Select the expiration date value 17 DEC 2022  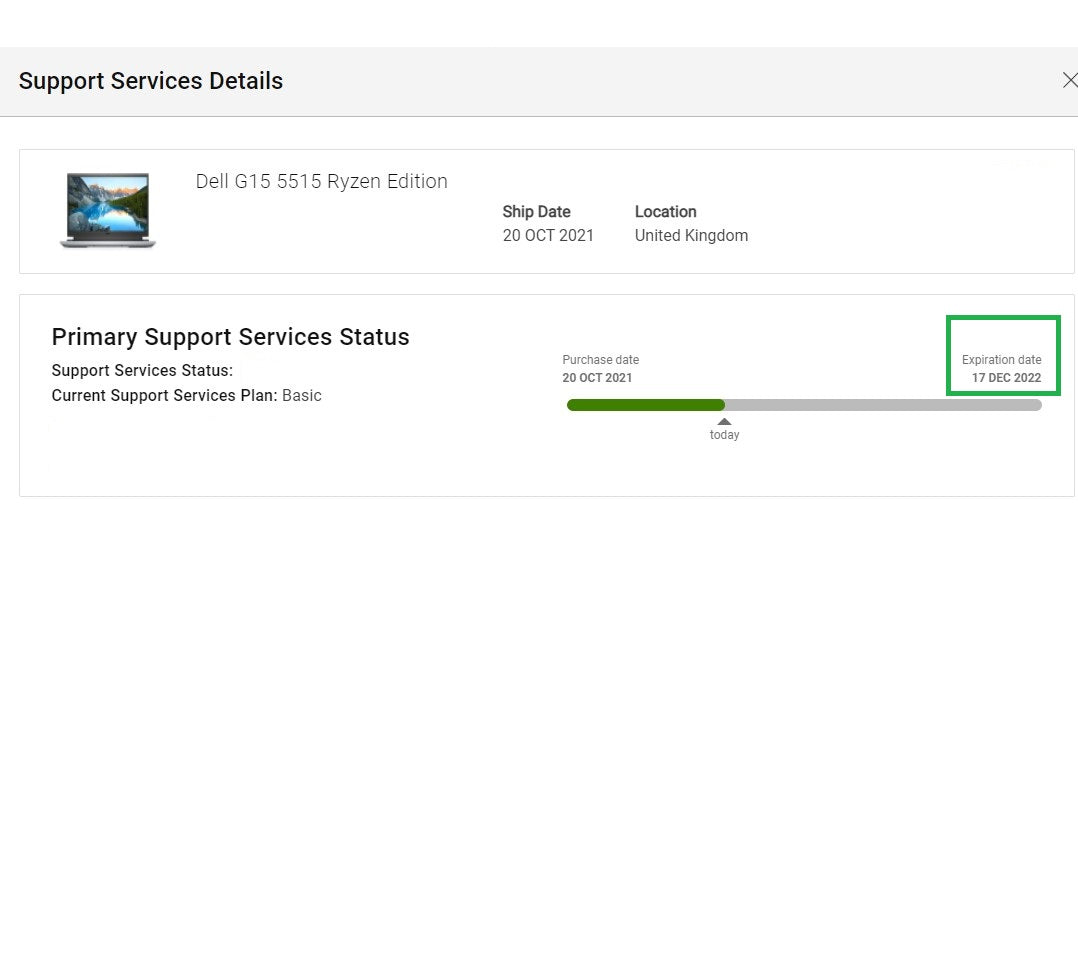1006,377
